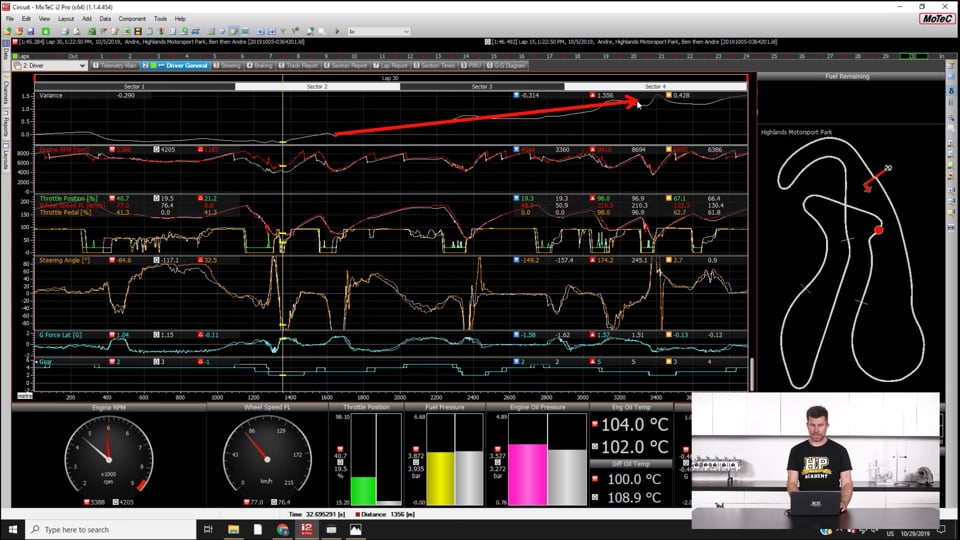The image size is (960, 540).
Task: Switch to the G-G Diagram tab
Action: (506, 66)
